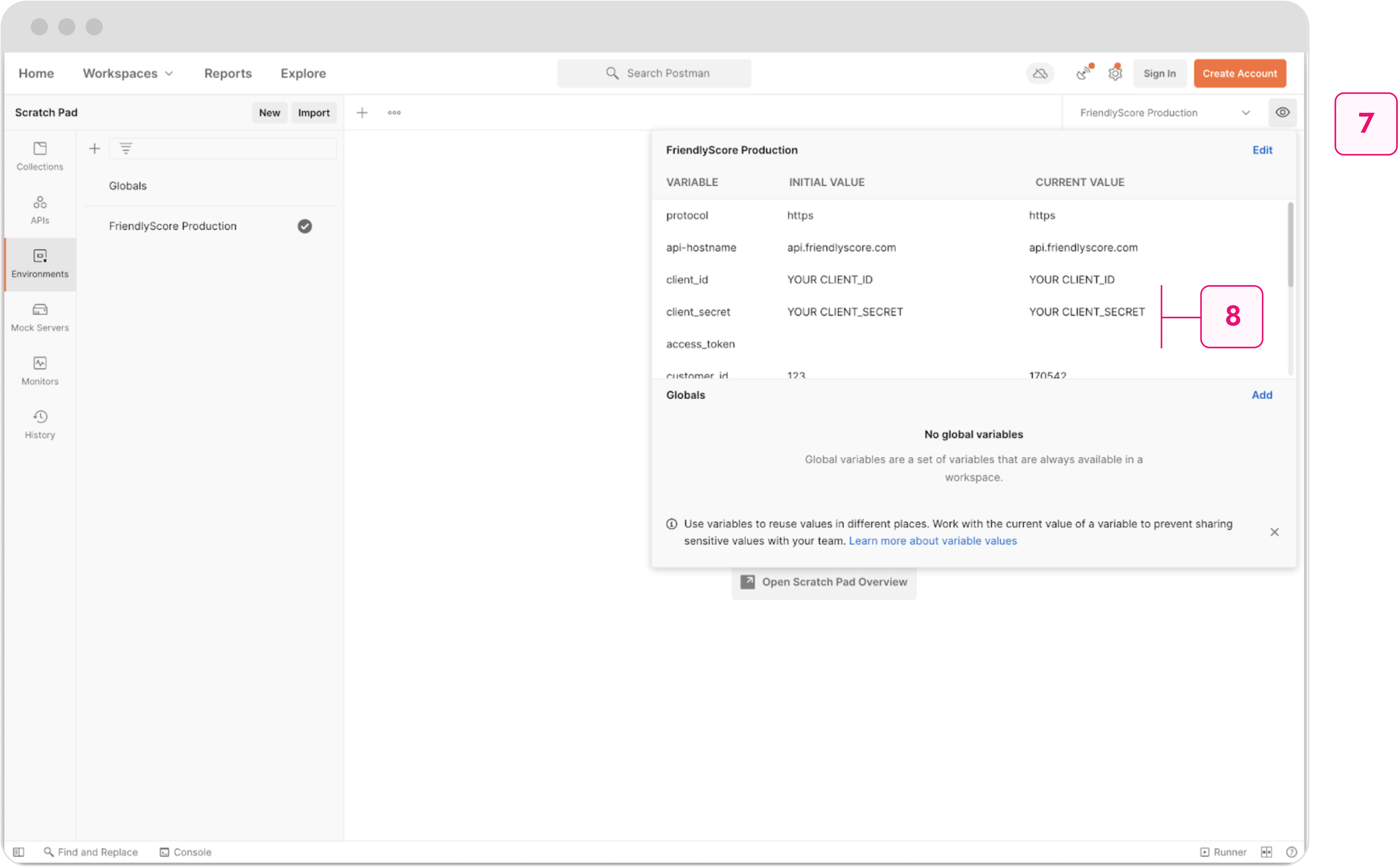Open the tab options ellipsis menu
Image resolution: width=1398 pixels, height=868 pixels.
[394, 112]
